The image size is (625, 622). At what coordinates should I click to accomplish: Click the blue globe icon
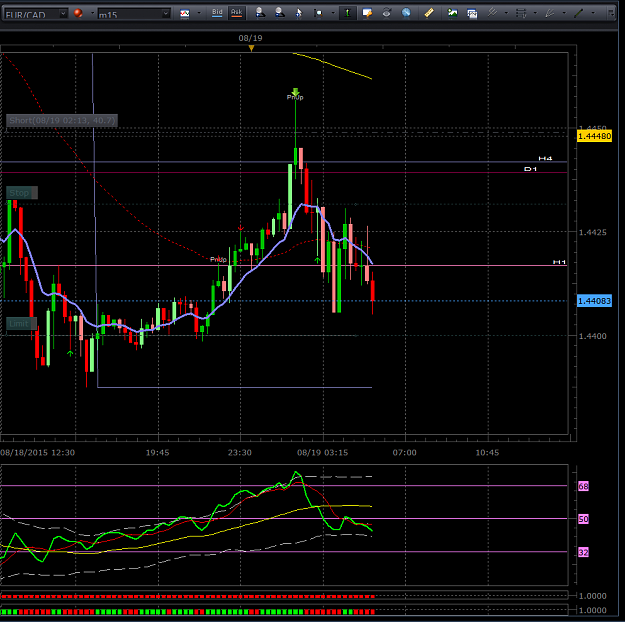(406, 13)
